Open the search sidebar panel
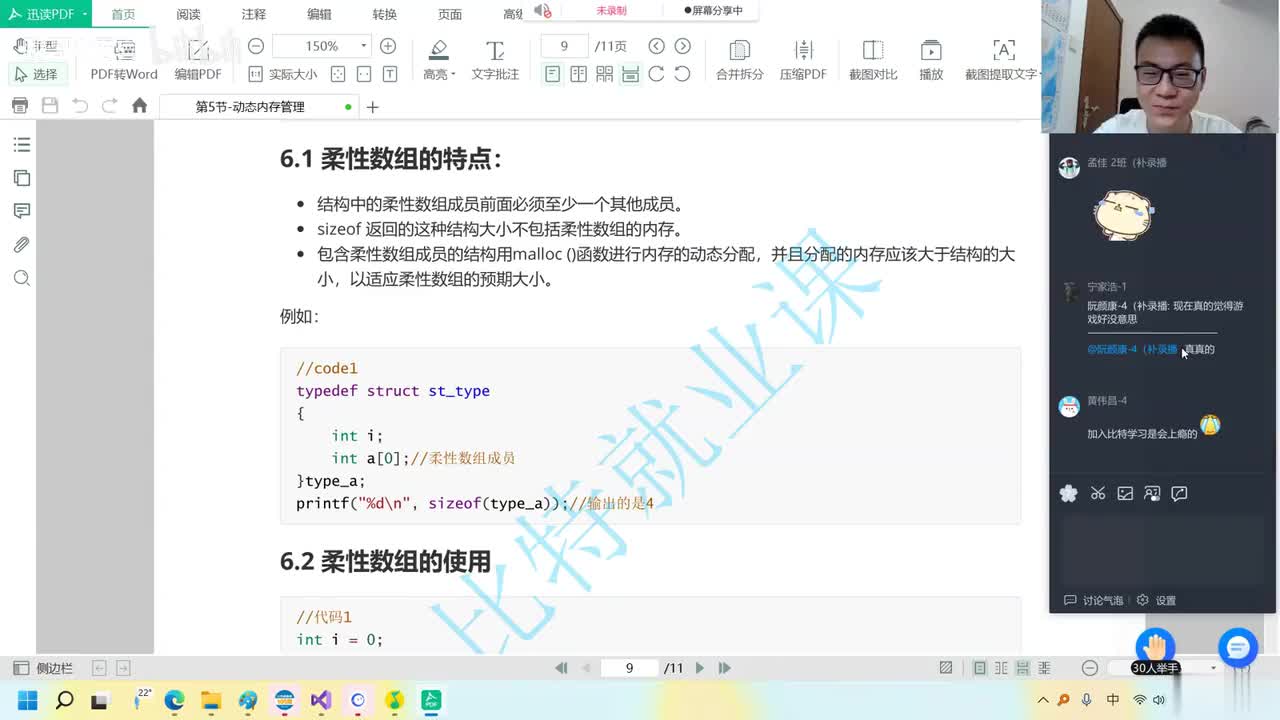The width and height of the screenshot is (1280, 720). [21, 278]
